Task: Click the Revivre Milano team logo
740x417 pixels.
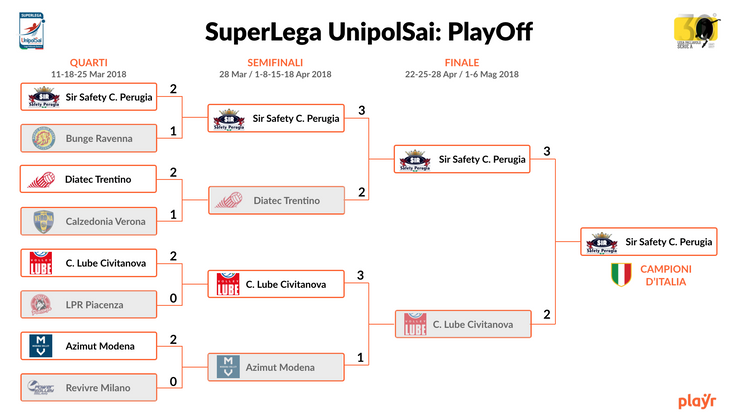Action: pos(42,387)
